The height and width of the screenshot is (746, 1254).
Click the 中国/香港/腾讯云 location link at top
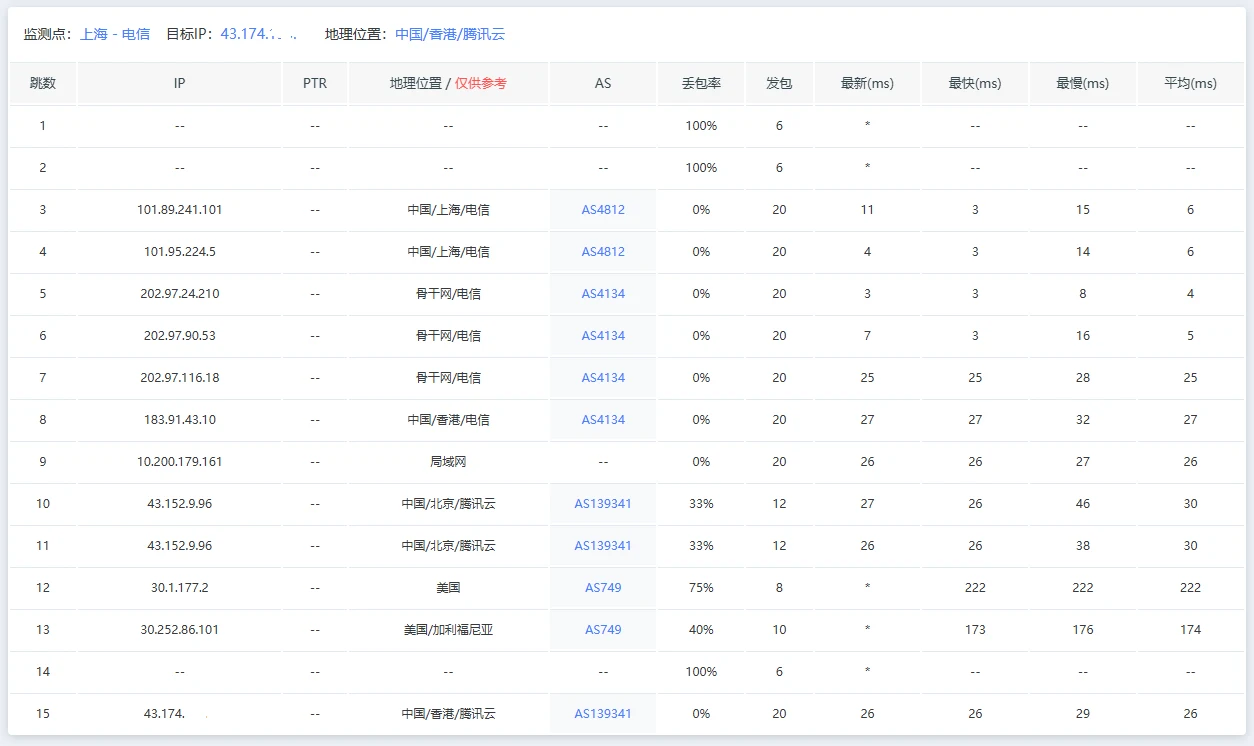450,34
